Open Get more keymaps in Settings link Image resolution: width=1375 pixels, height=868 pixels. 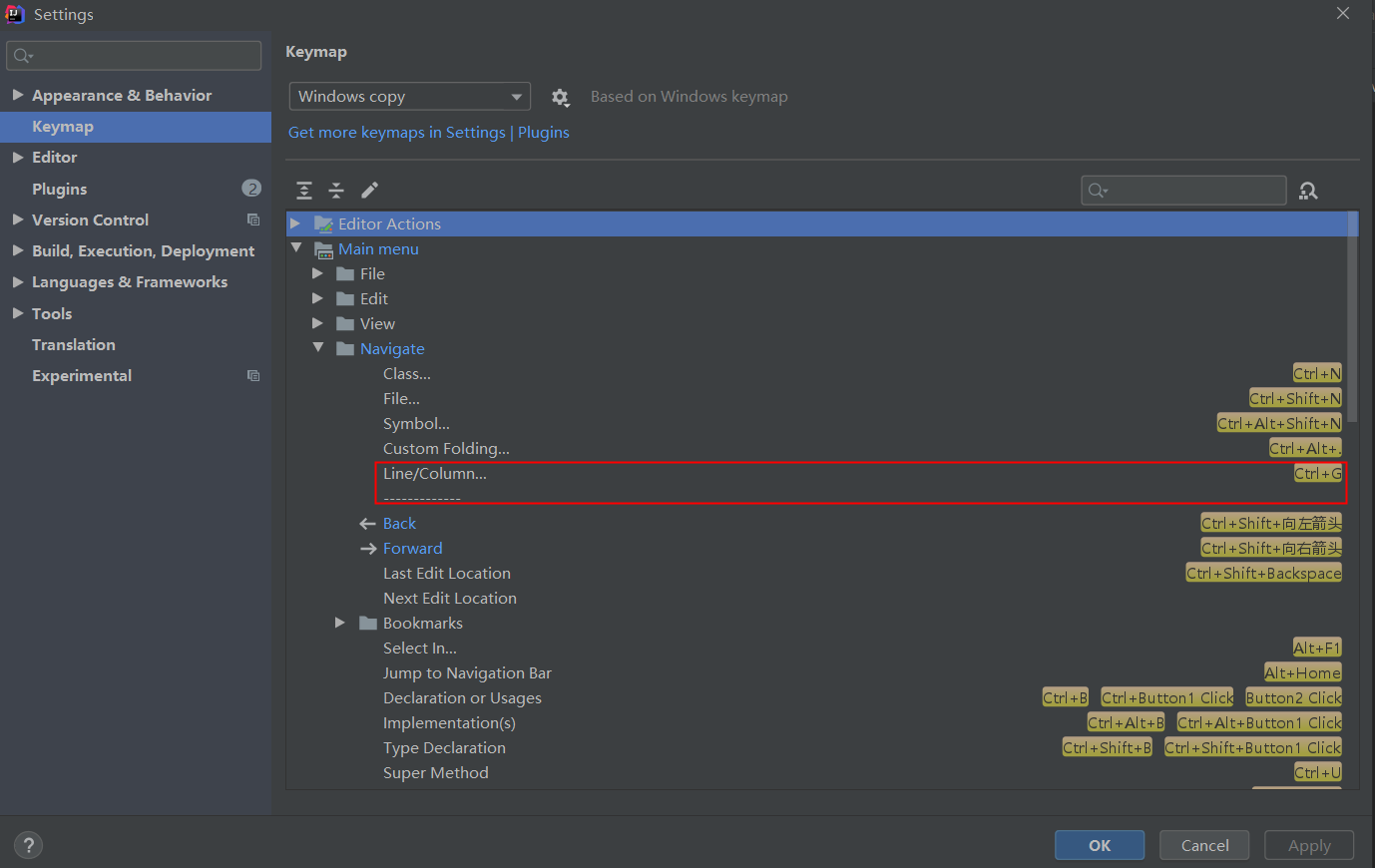[x=428, y=132]
